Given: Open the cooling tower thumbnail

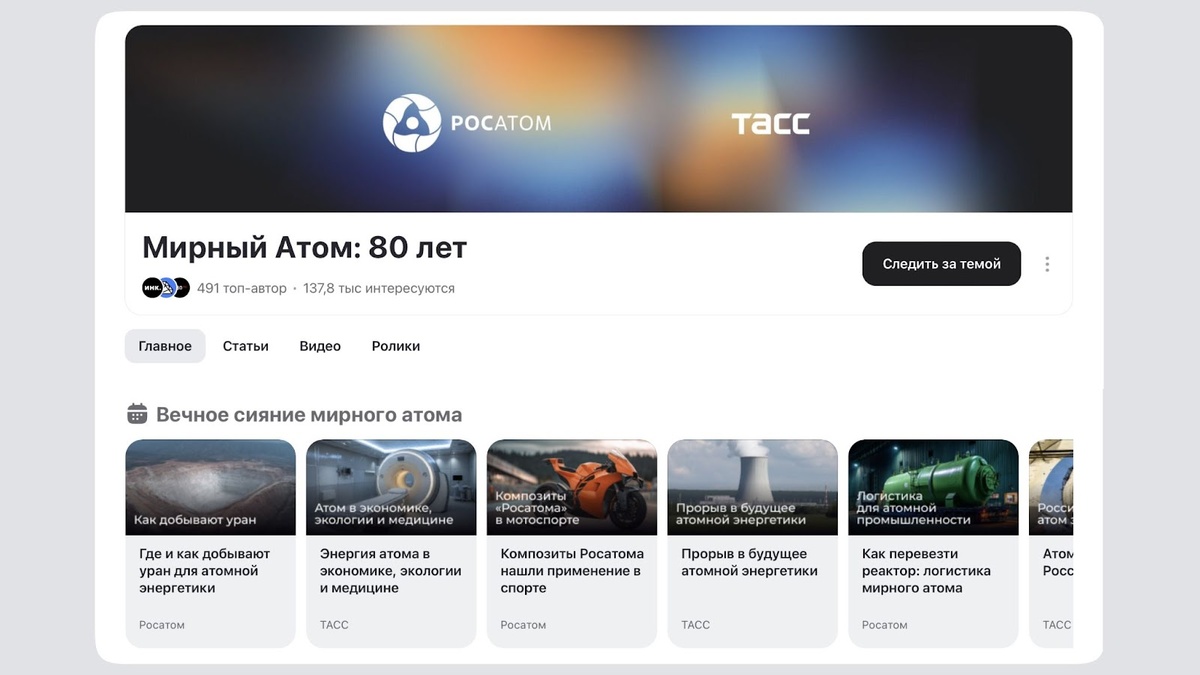Looking at the screenshot, I should [x=753, y=487].
